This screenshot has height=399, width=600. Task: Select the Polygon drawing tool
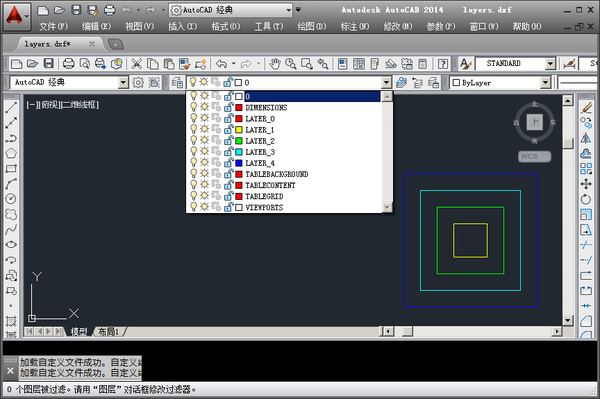pyautogui.click(x=11, y=153)
